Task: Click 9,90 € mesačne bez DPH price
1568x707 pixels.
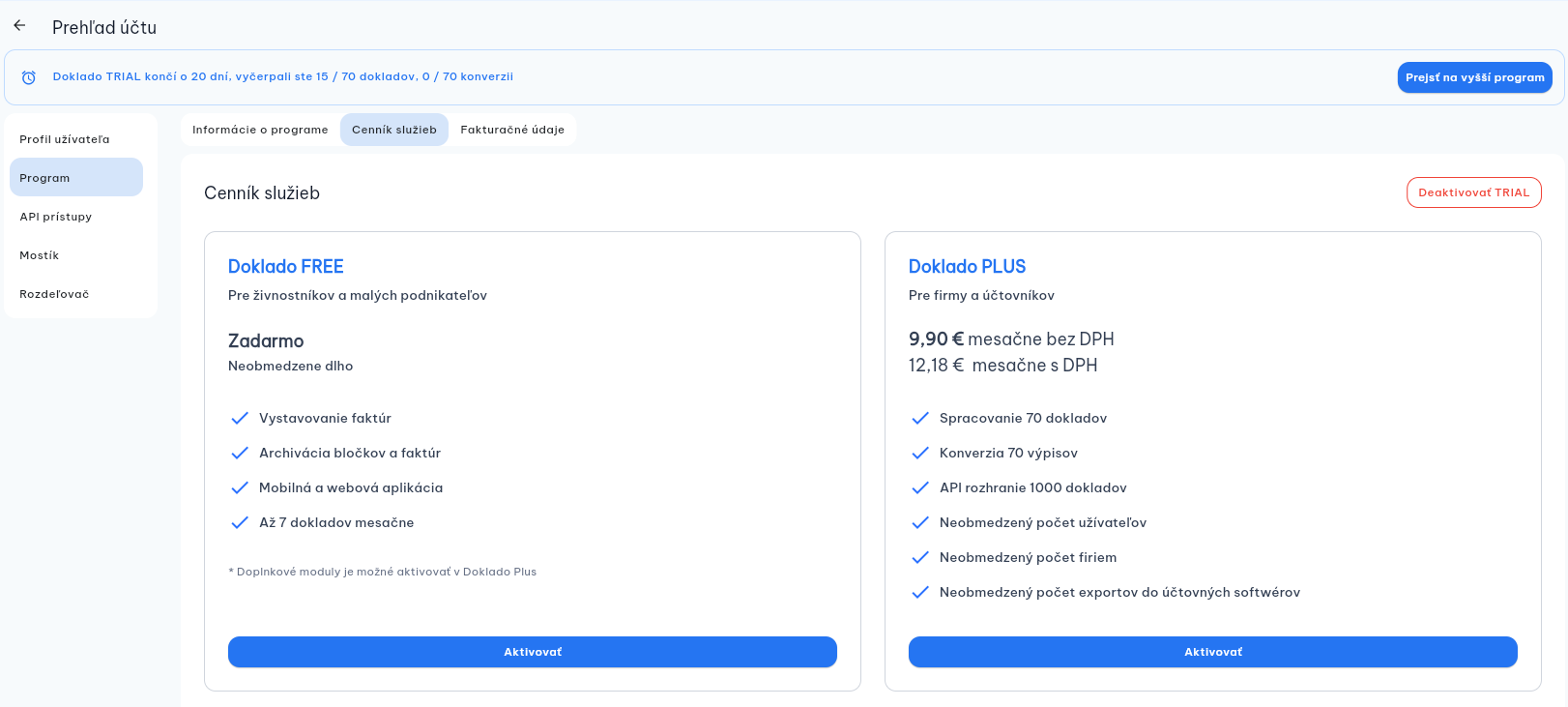Action: [1011, 339]
